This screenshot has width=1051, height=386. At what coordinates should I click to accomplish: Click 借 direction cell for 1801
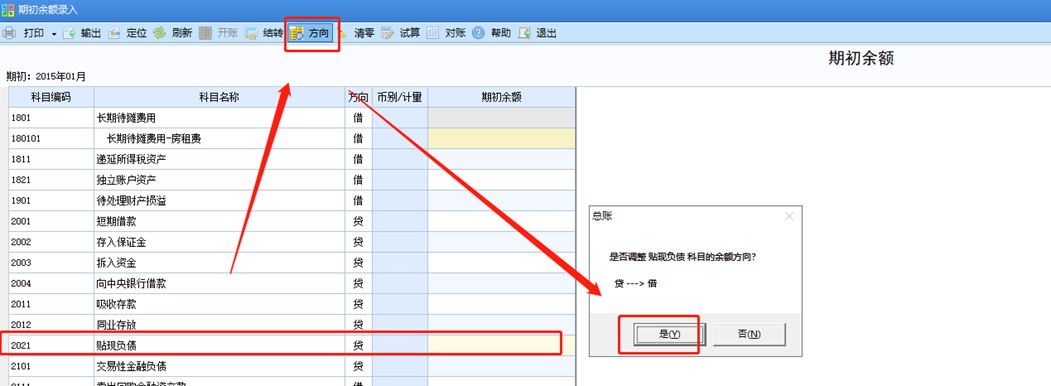359,118
